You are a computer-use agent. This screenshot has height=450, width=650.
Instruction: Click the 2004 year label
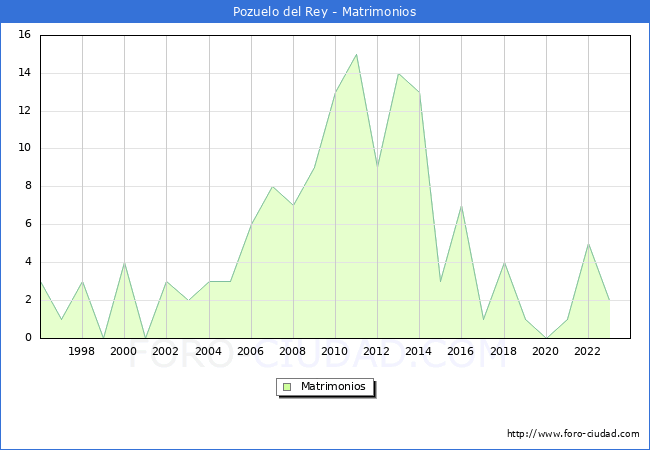coord(208,352)
